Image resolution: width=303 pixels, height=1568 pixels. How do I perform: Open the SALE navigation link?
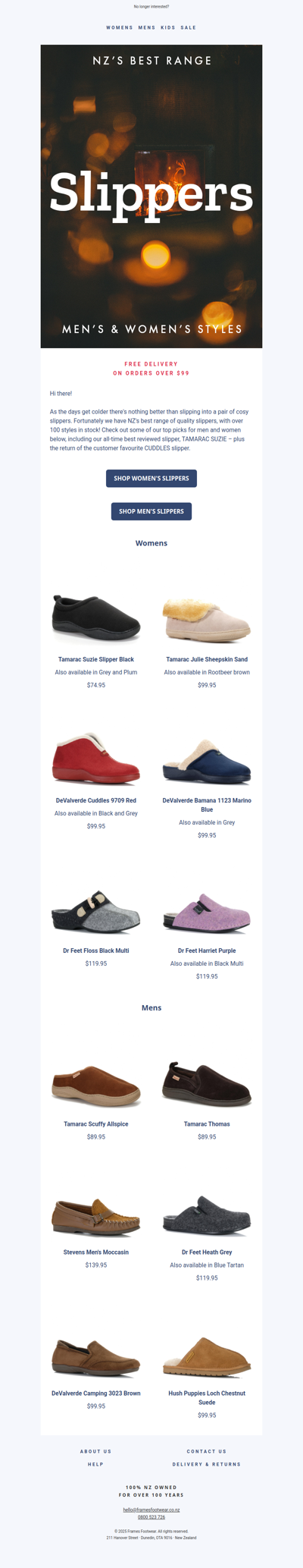pyautogui.click(x=189, y=27)
